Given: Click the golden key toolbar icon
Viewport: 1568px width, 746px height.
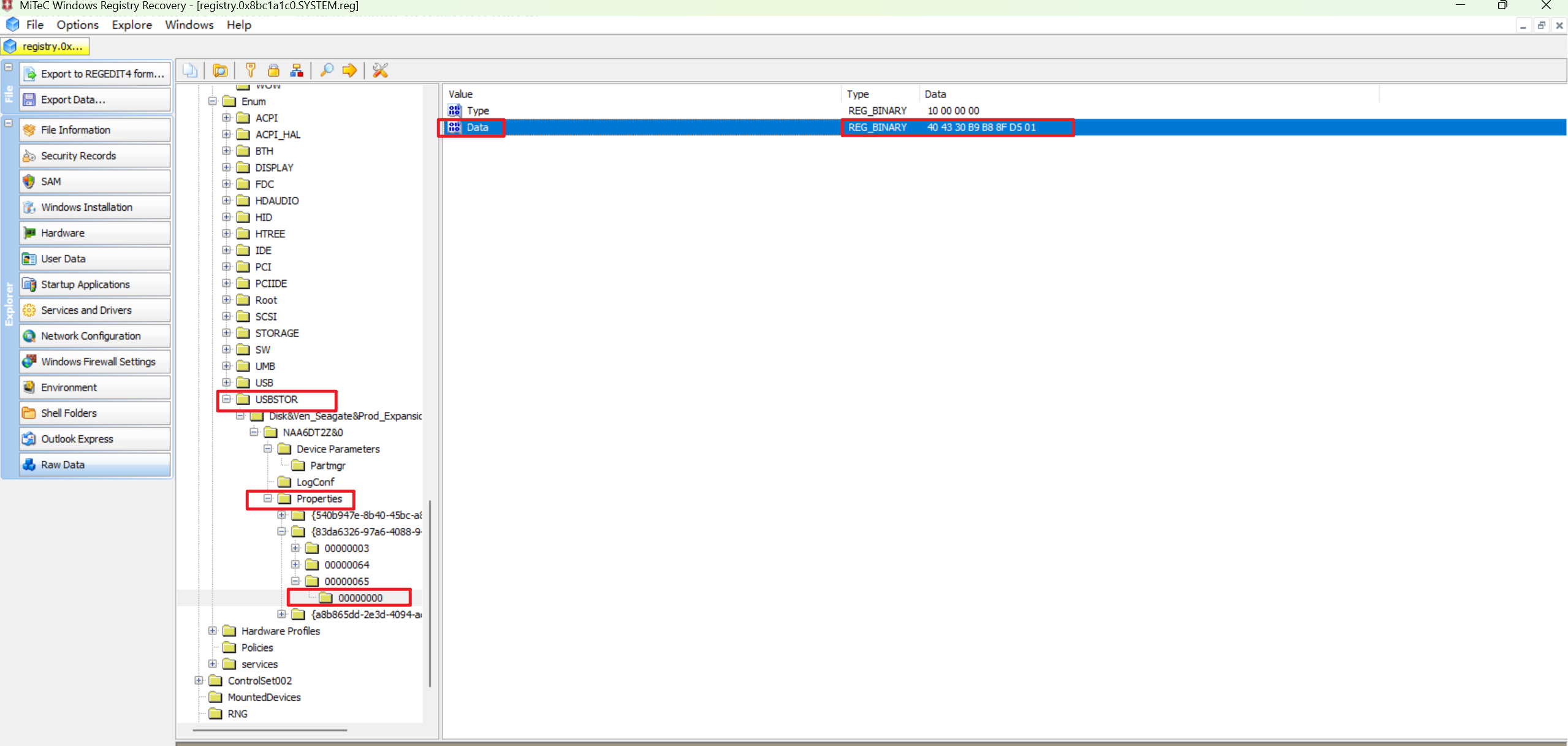Looking at the screenshot, I should pos(250,70).
